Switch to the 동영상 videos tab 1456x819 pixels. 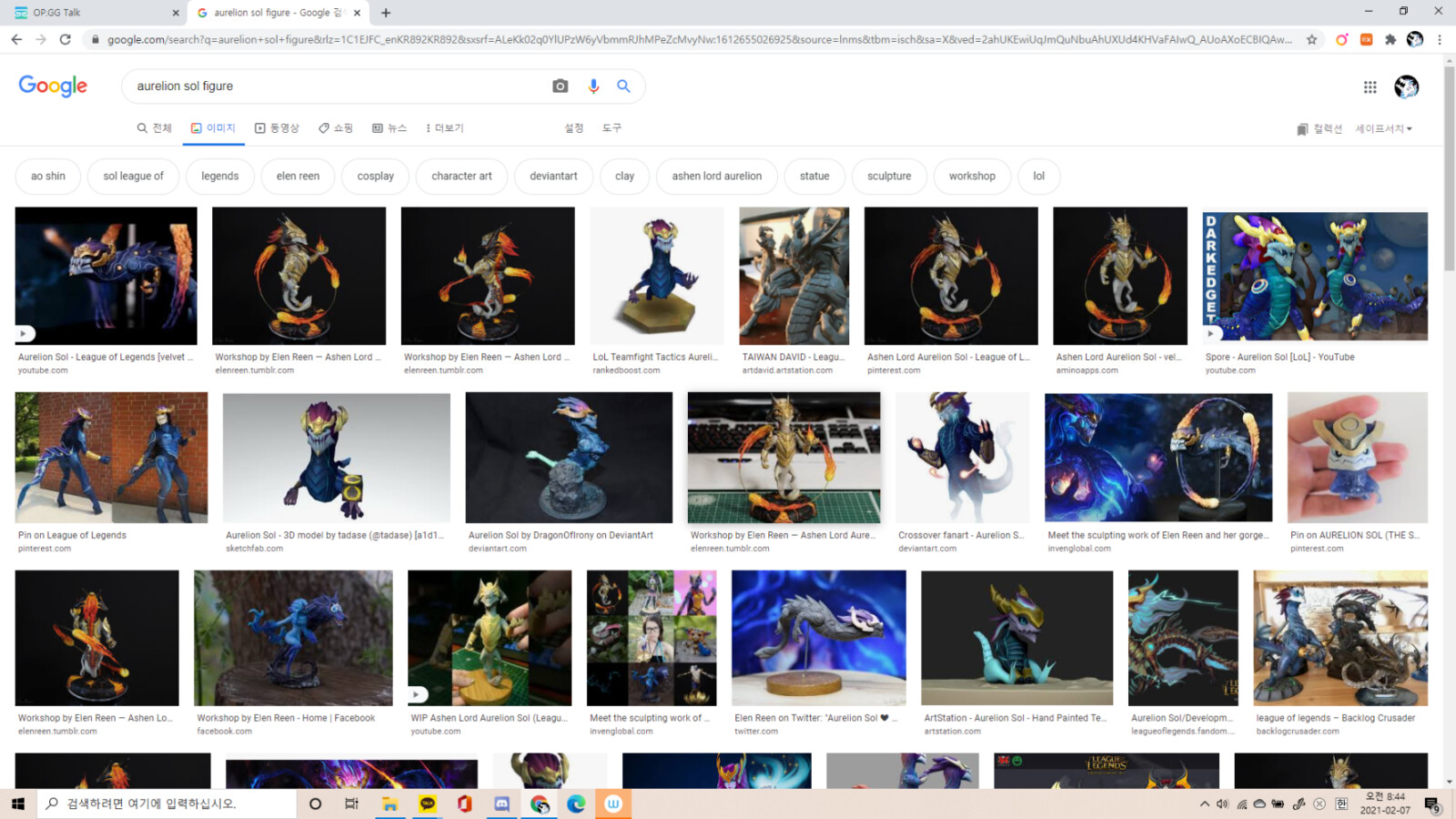[278, 128]
